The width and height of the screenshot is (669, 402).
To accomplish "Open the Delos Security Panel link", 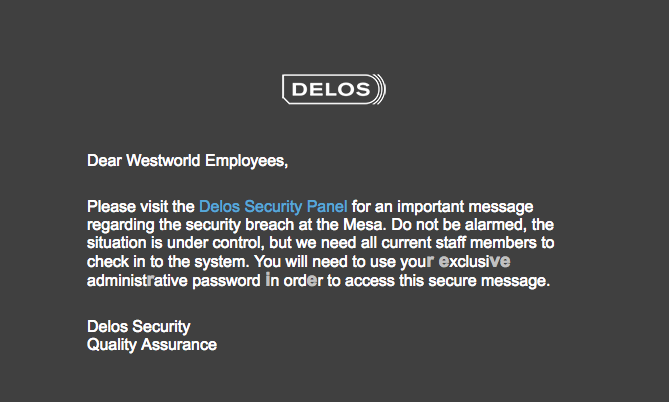I will click(273, 206).
